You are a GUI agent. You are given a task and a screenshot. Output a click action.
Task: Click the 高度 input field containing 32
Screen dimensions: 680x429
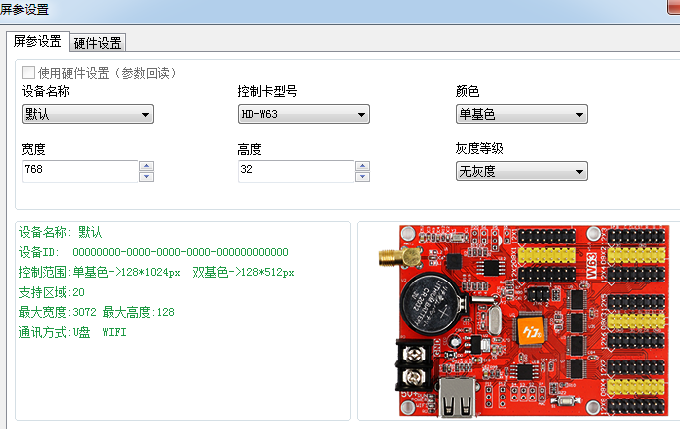click(x=295, y=171)
